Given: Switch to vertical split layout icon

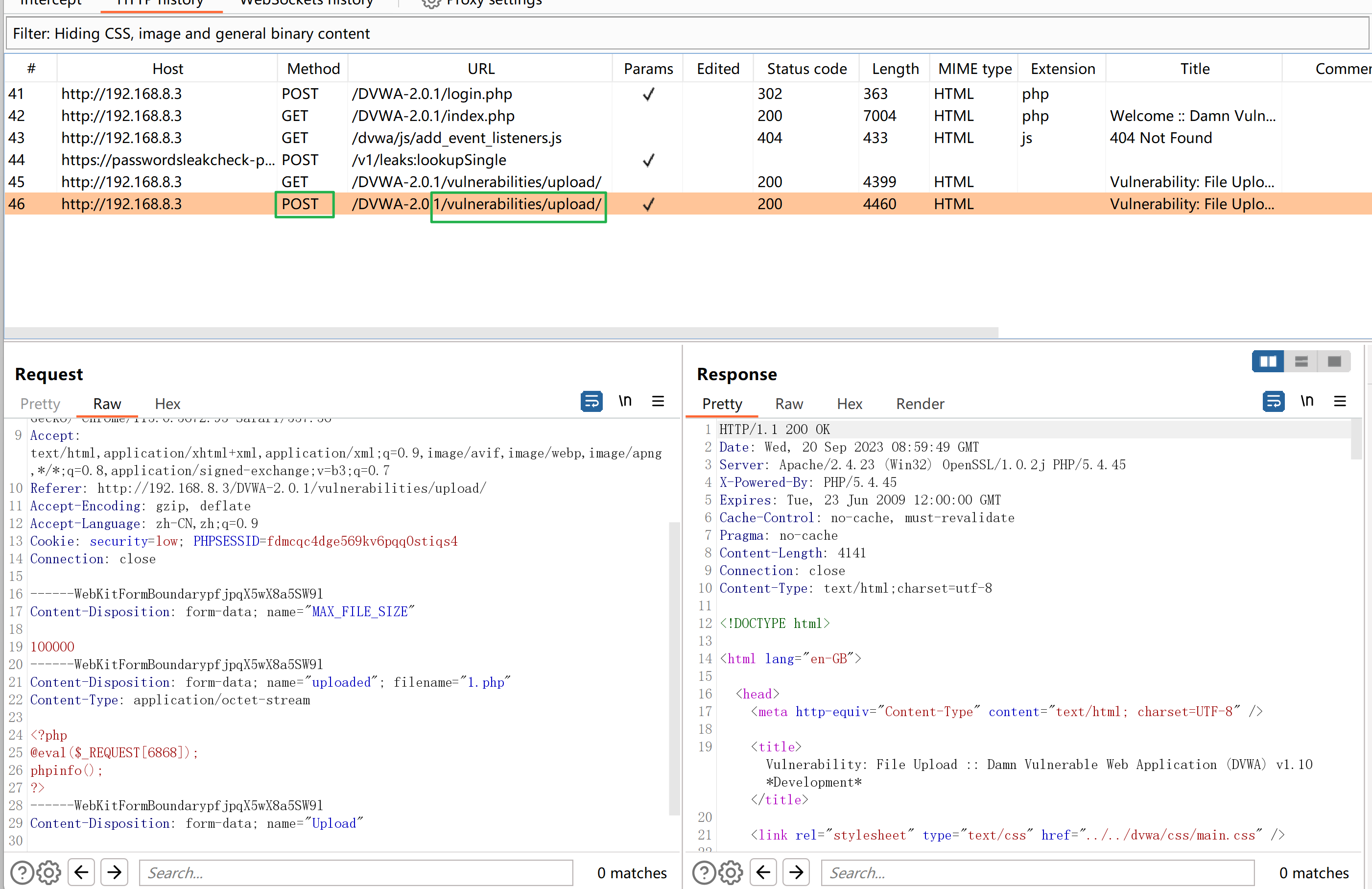Looking at the screenshot, I should point(1301,361).
